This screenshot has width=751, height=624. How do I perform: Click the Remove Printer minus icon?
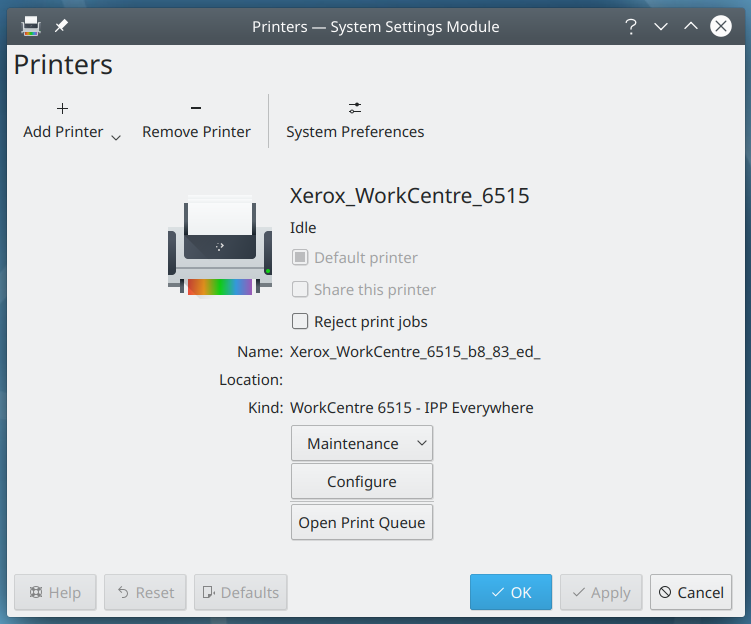pyautogui.click(x=196, y=108)
